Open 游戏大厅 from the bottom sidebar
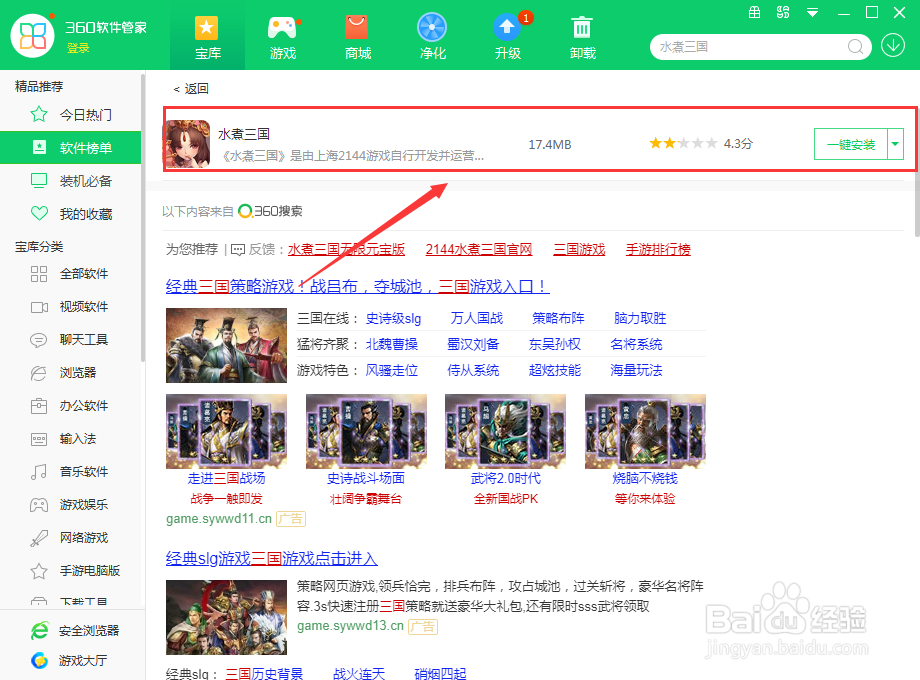 pyautogui.click(x=71, y=660)
